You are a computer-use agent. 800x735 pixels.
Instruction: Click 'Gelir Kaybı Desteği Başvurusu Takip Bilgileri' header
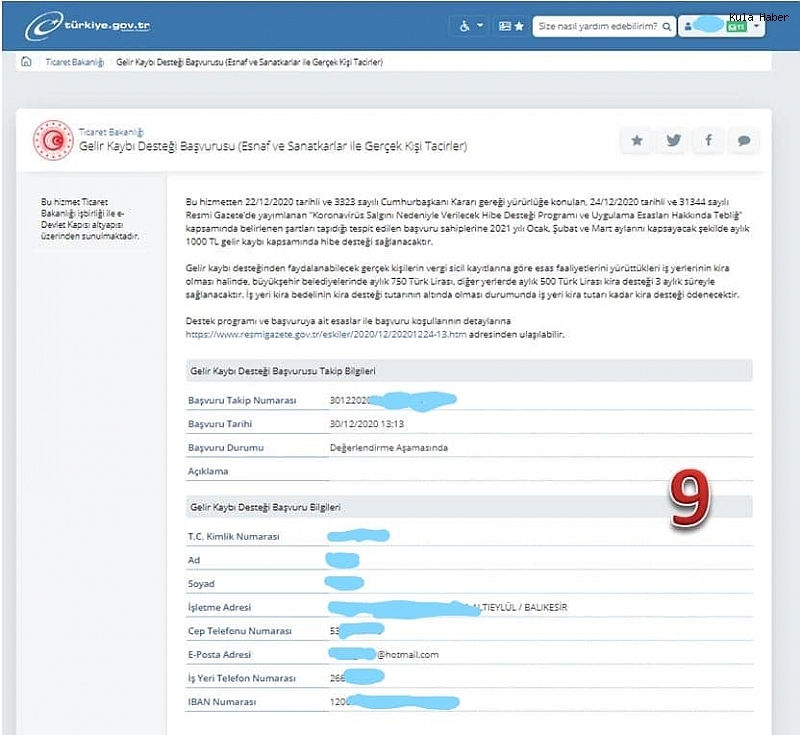(x=469, y=371)
